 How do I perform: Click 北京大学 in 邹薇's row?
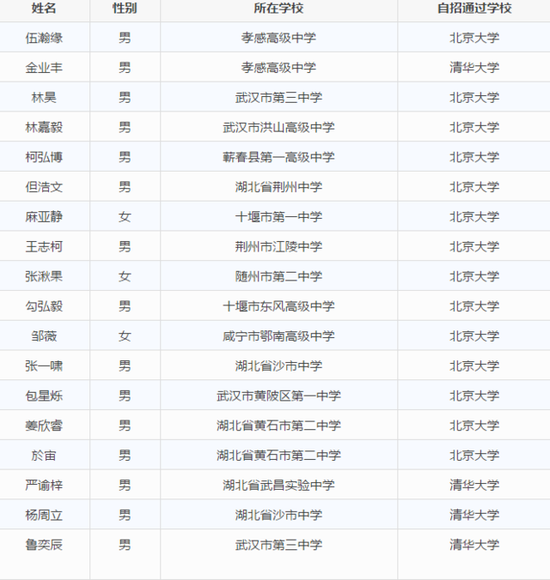point(474,336)
